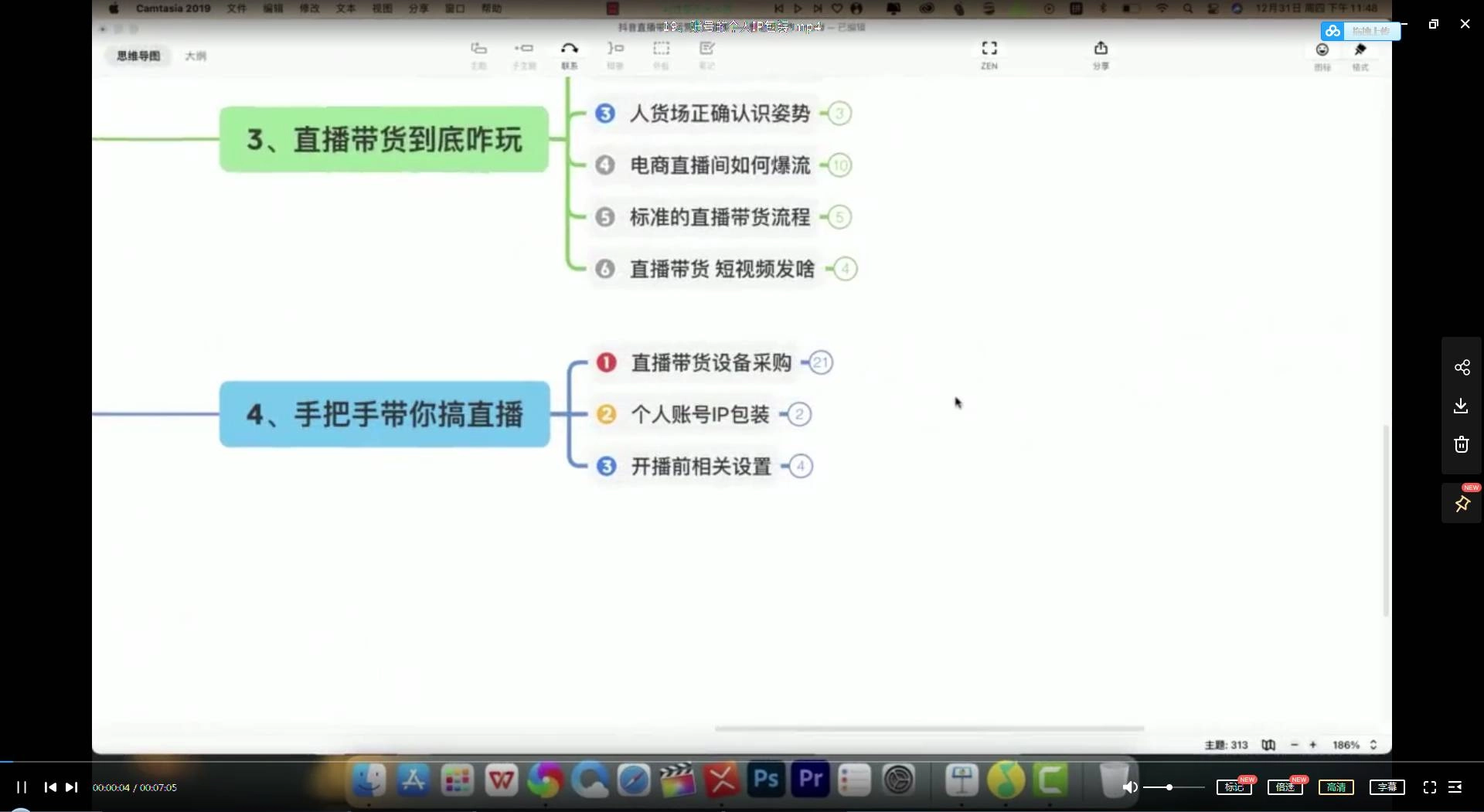Click the 笔记 notes icon in the toolbar
1484x812 pixels.
tap(707, 54)
